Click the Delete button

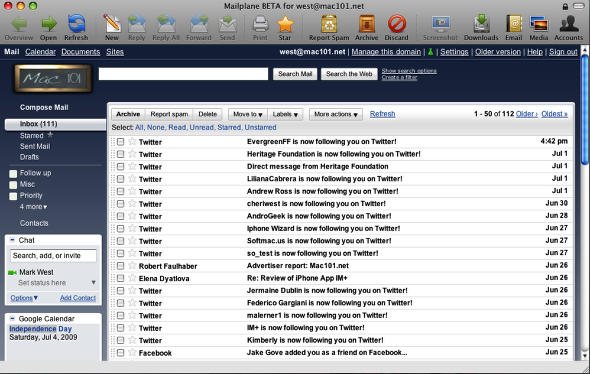(x=207, y=114)
